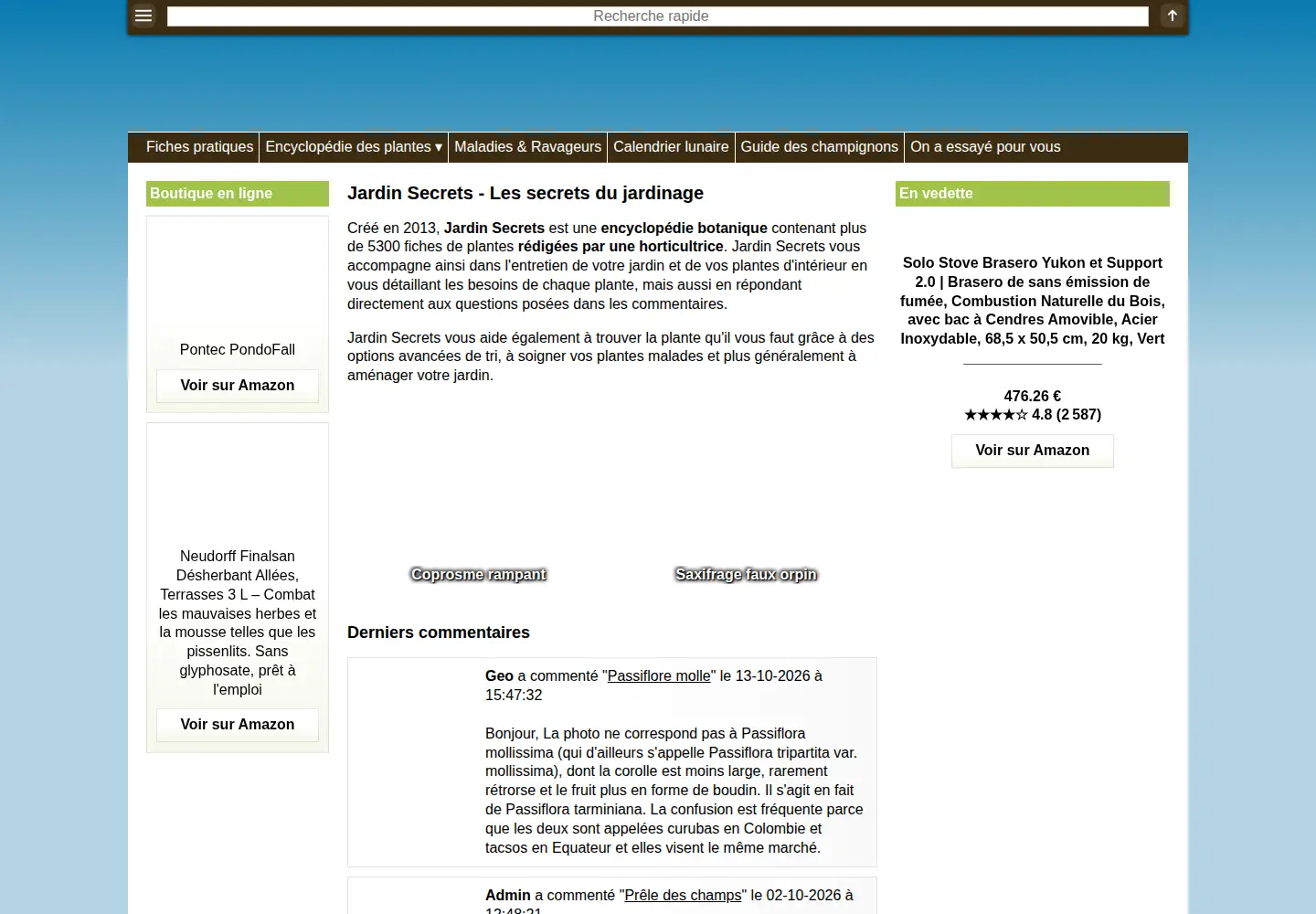Open the Saxifrage faux orpin plant card
Image resolution: width=1316 pixels, height=914 pixels.
click(746, 575)
